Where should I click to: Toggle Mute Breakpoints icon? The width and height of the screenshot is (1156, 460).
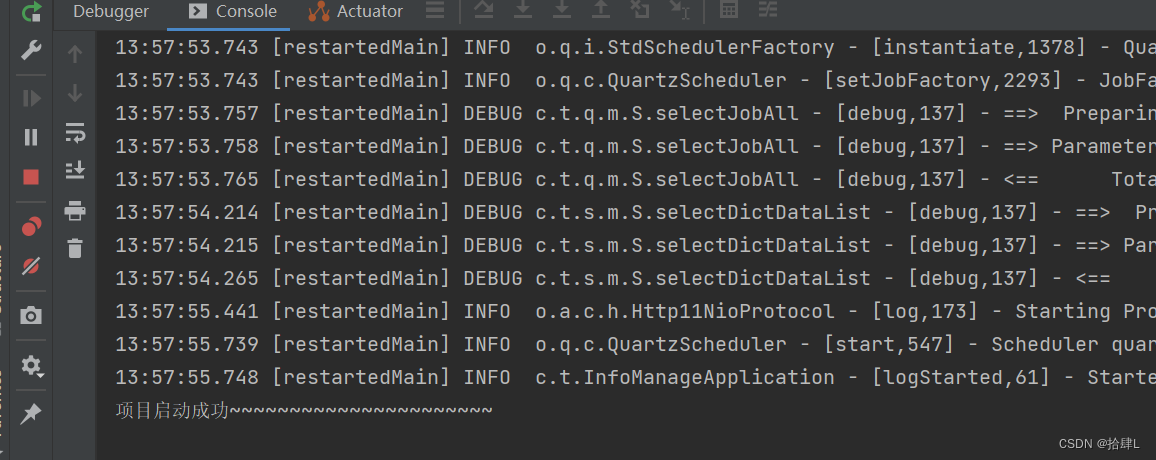(x=31, y=266)
